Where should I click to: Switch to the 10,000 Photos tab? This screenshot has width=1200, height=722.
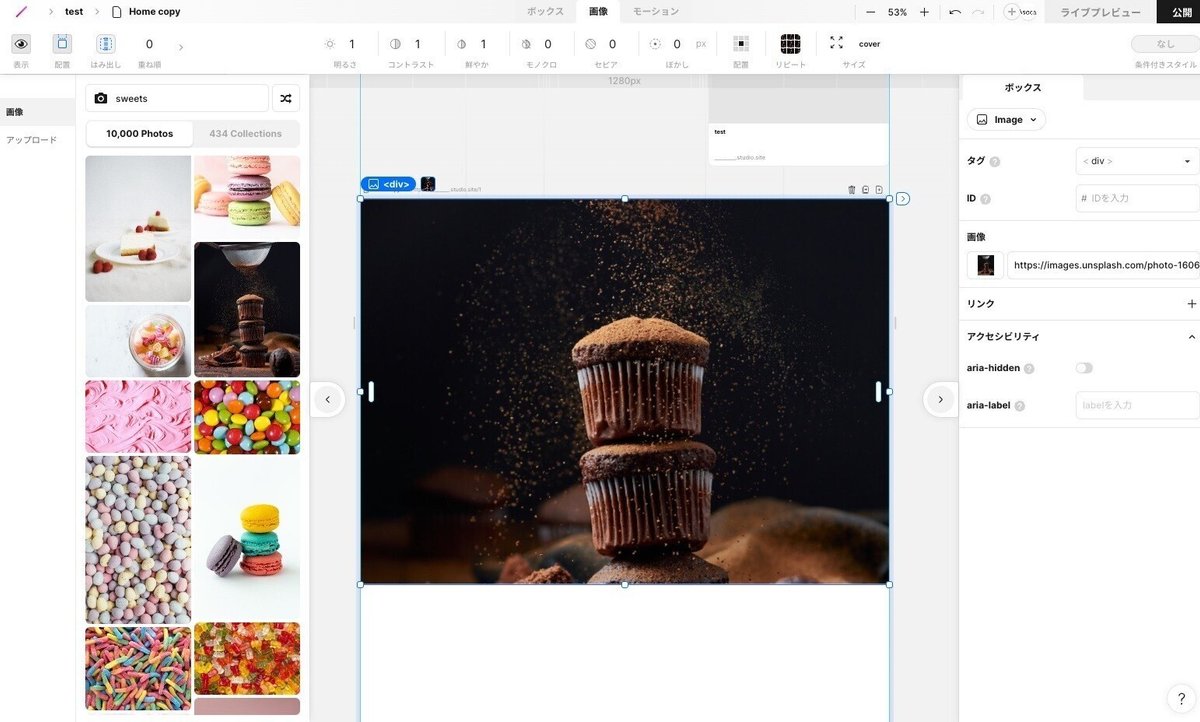(139, 133)
